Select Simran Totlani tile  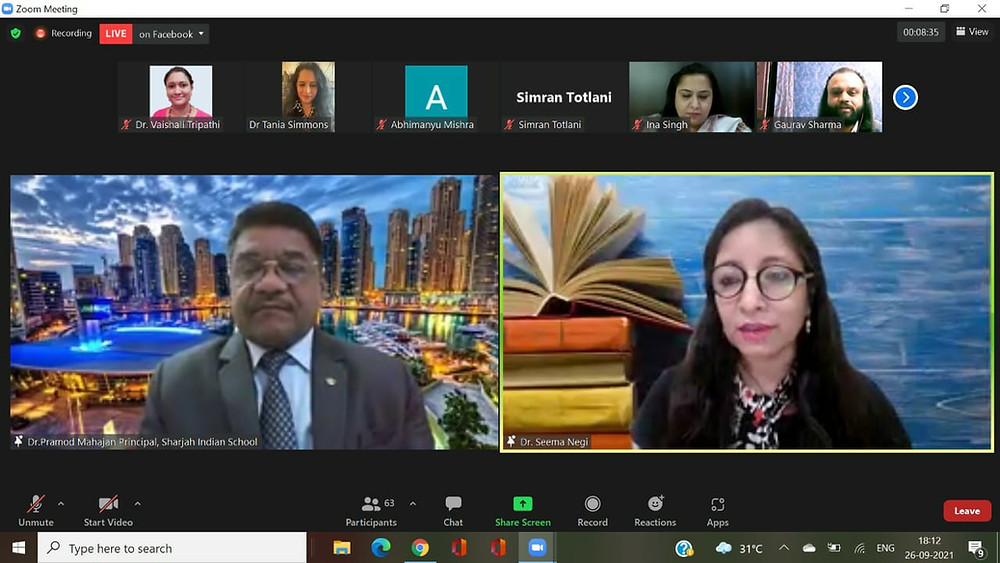point(564,97)
